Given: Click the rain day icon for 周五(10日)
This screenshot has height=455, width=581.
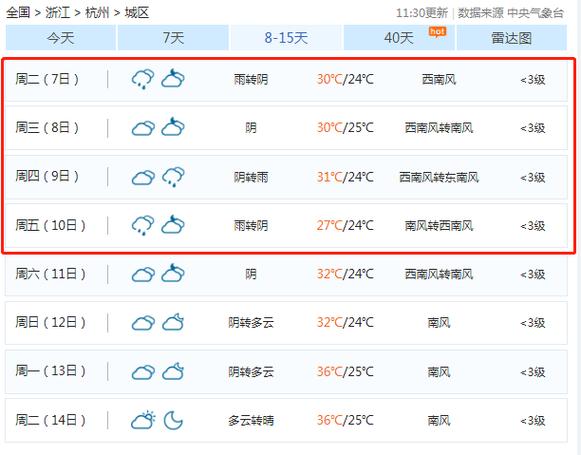Looking at the screenshot, I should click(x=143, y=225).
